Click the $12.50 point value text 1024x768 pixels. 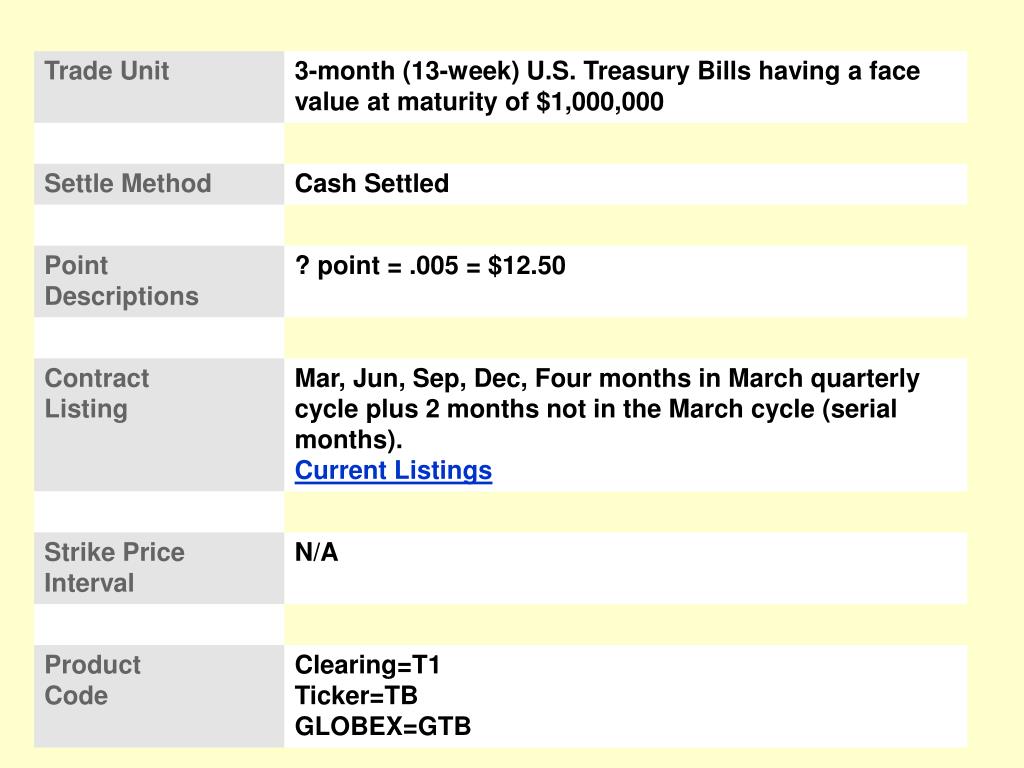pos(526,266)
